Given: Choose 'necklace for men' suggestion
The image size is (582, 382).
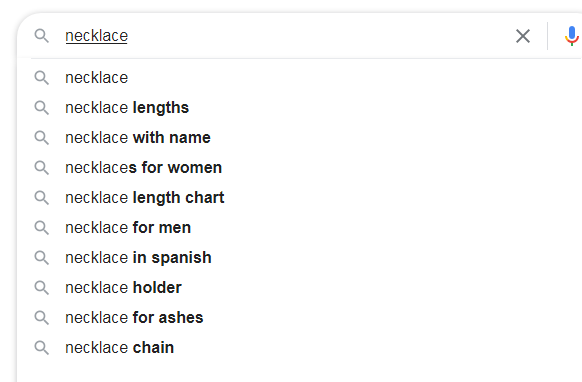Looking at the screenshot, I should click(x=299, y=228).
